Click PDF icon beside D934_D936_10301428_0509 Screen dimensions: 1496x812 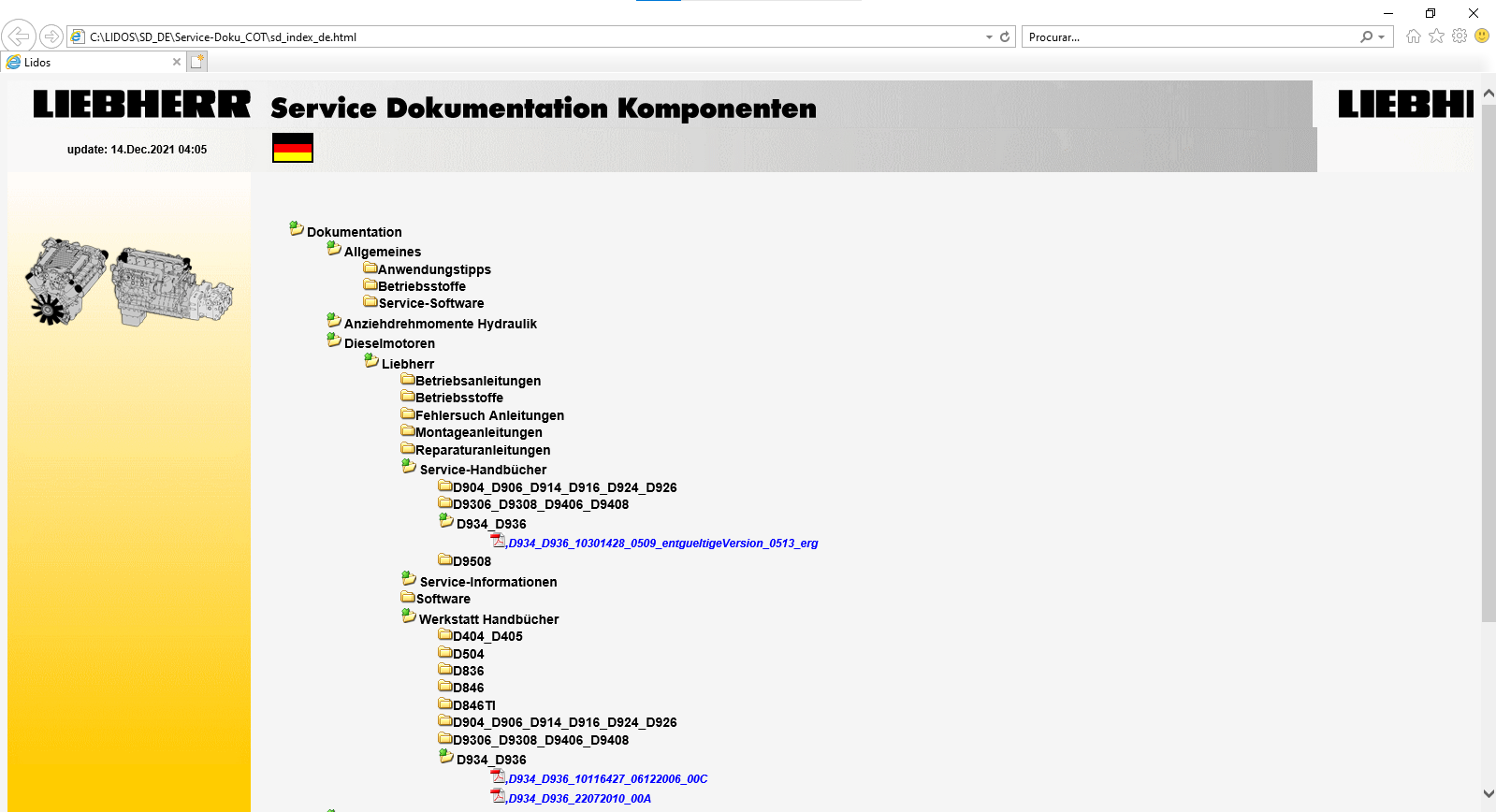click(499, 541)
